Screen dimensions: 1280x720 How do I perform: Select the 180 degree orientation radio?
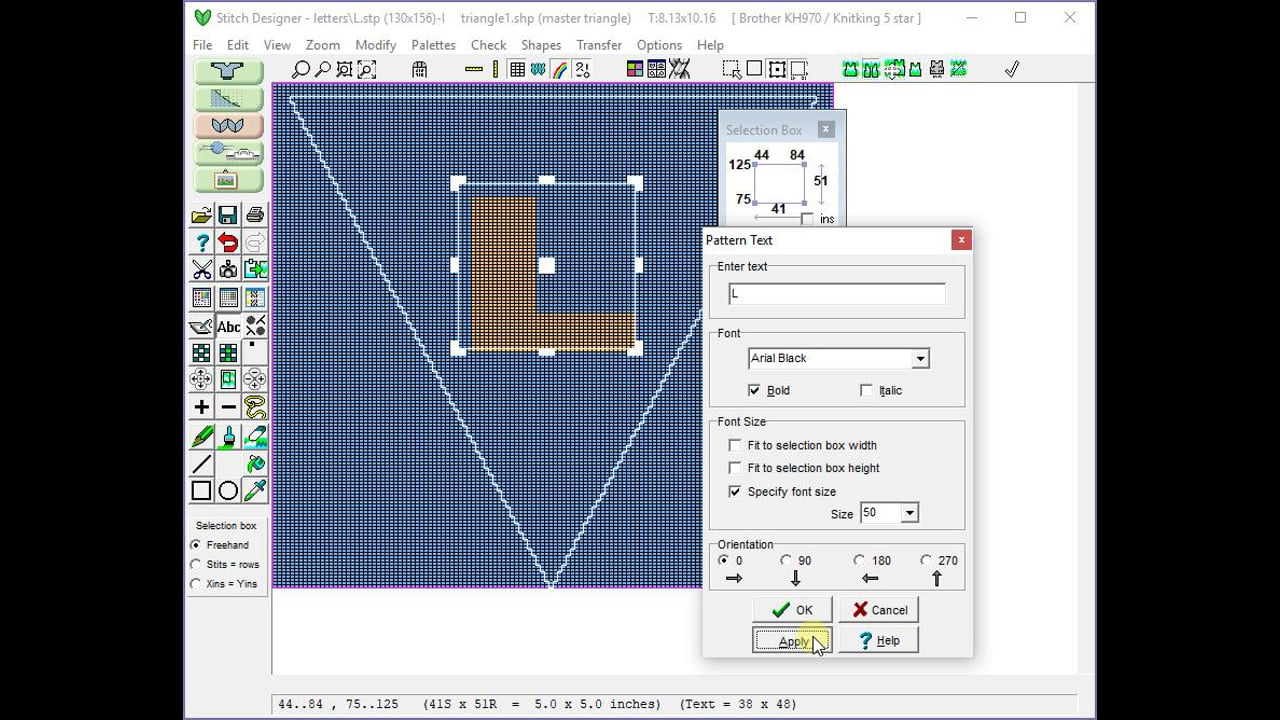coord(859,560)
